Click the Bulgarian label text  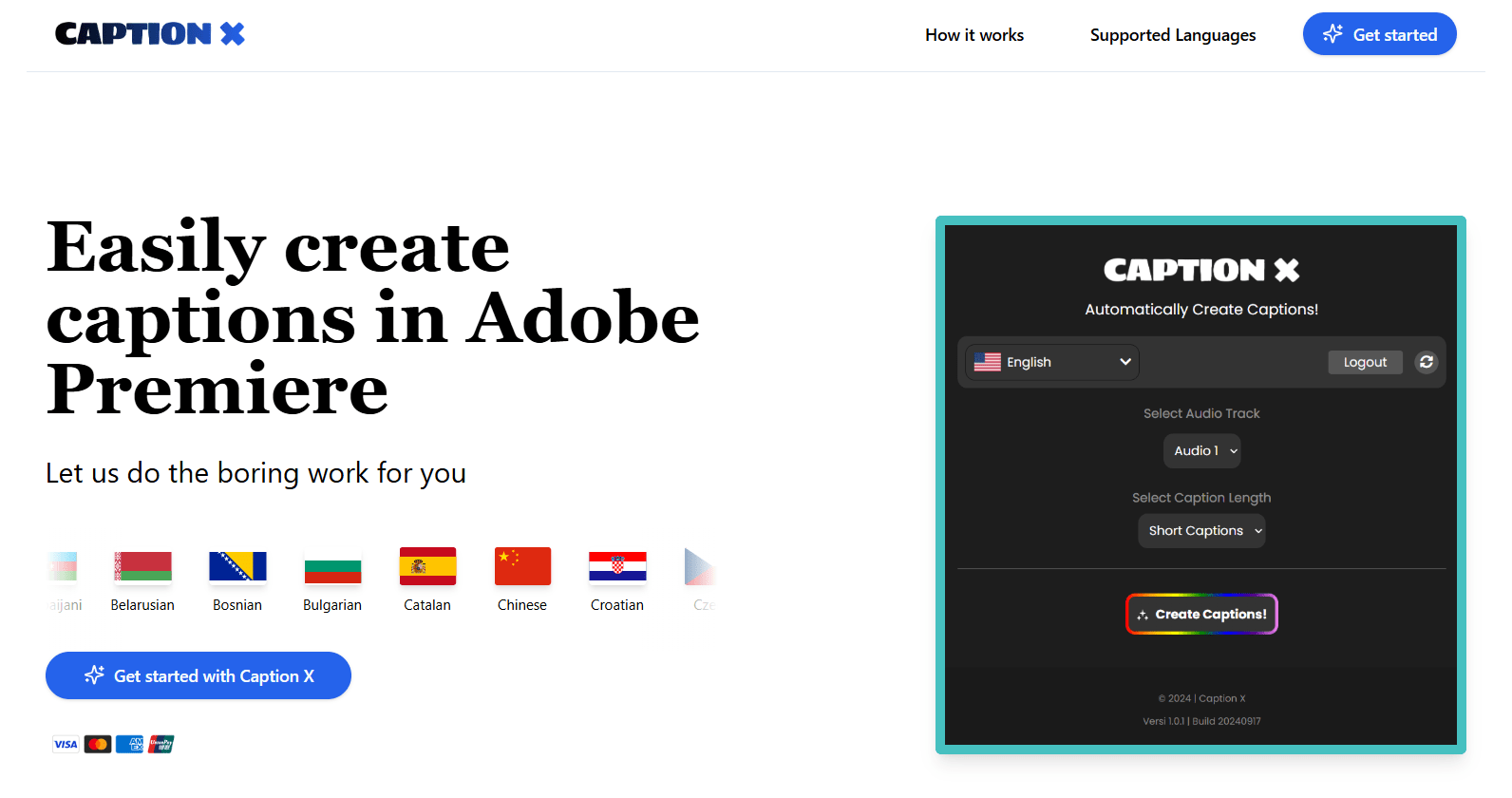click(x=332, y=605)
